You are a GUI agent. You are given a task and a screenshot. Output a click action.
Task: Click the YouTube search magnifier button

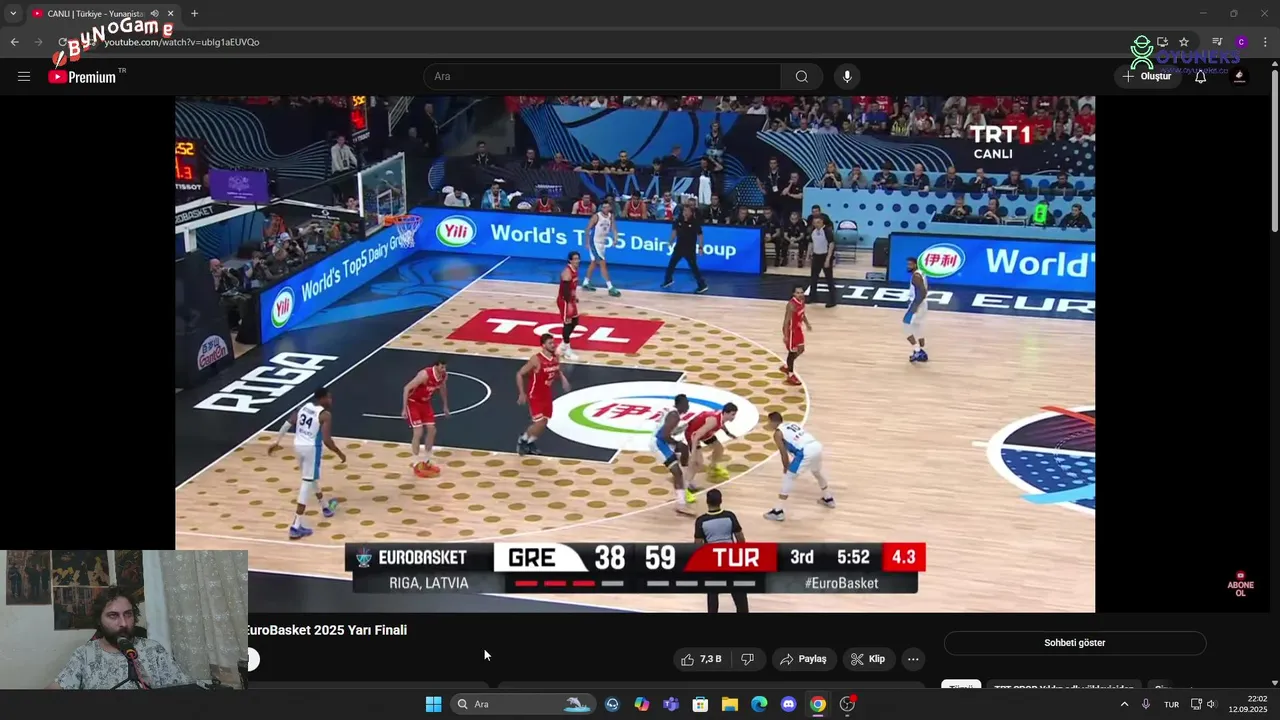click(x=801, y=76)
